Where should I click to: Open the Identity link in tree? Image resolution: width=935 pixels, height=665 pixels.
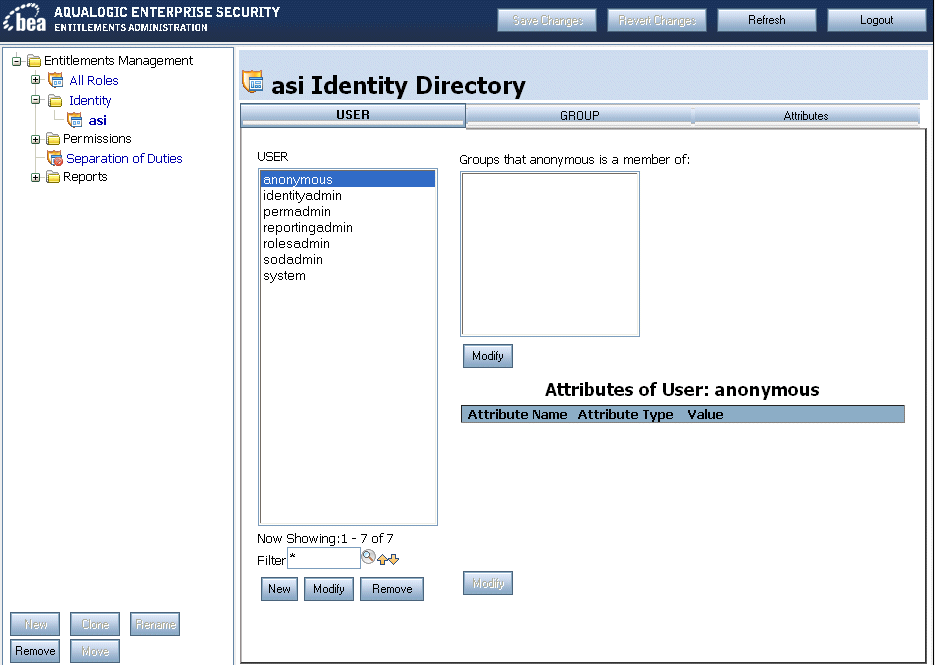(x=90, y=100)
